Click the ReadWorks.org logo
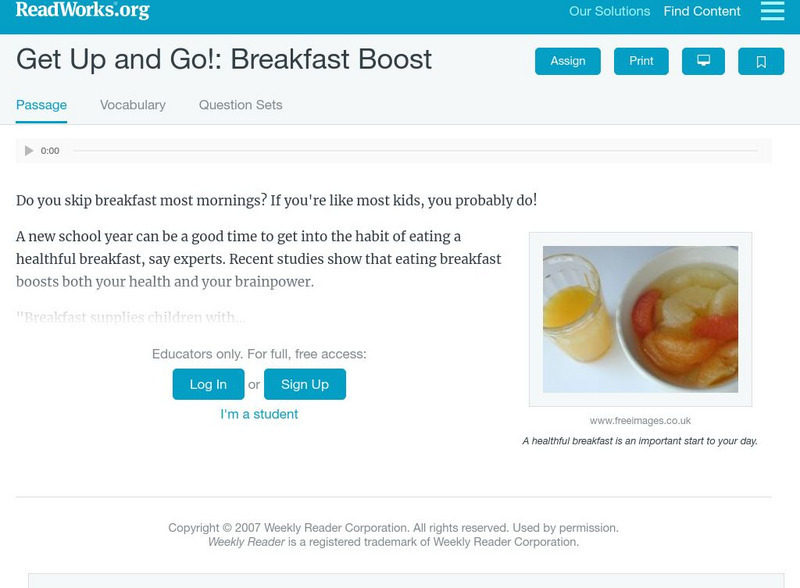This screenshot has width=800, height=588. 82,11
